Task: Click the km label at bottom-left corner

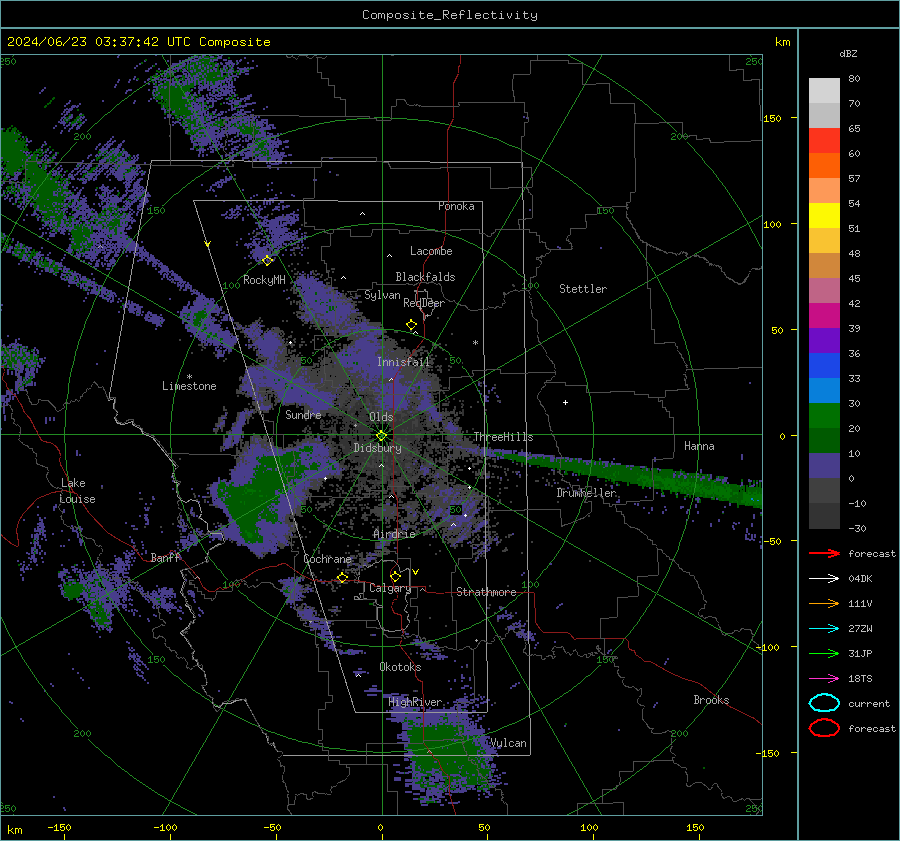Action: pyautogui.click(x=14, y=830)
